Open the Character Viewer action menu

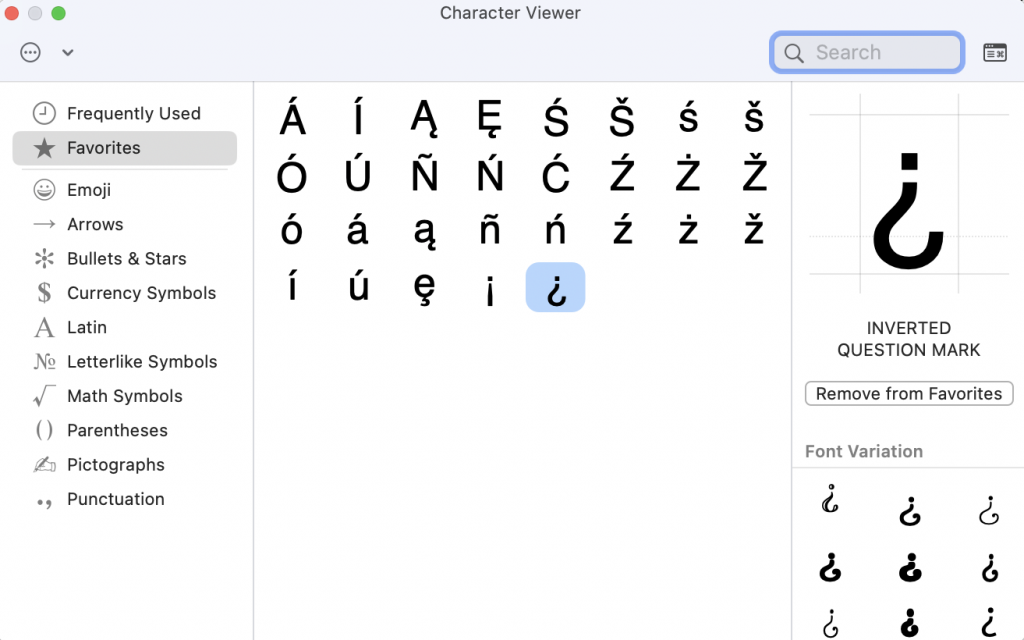coord(29,52)
